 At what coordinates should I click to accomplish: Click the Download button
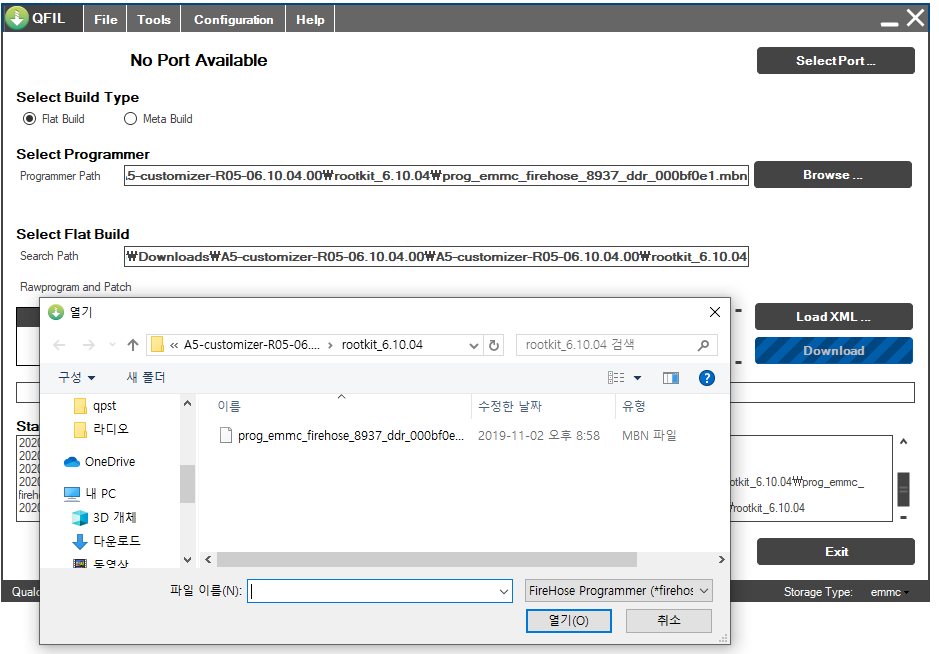[x=834, y=351]
